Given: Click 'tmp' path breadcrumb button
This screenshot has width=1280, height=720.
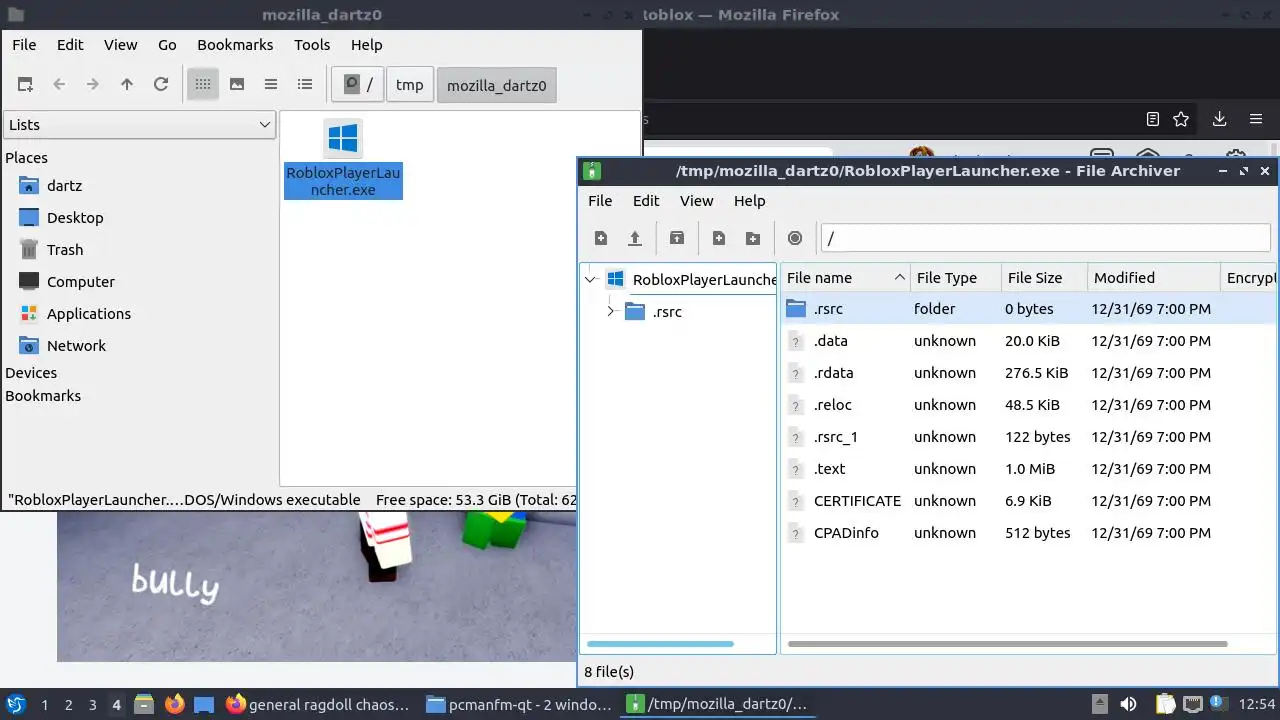Looking at the screenshot, I should pos(410,85).
